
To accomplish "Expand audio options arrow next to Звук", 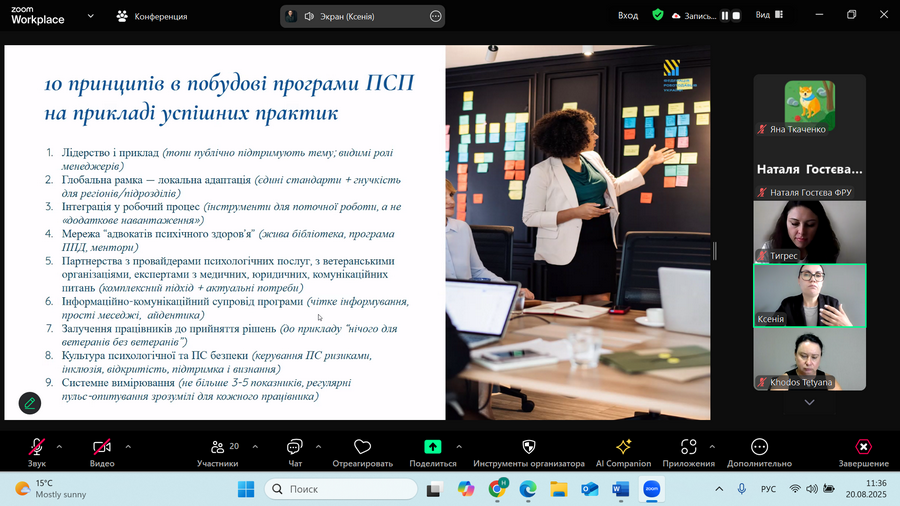I will click(60, 446).
